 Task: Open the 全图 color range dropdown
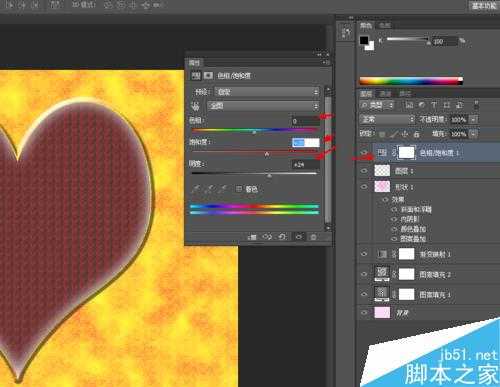pos(263,106)
